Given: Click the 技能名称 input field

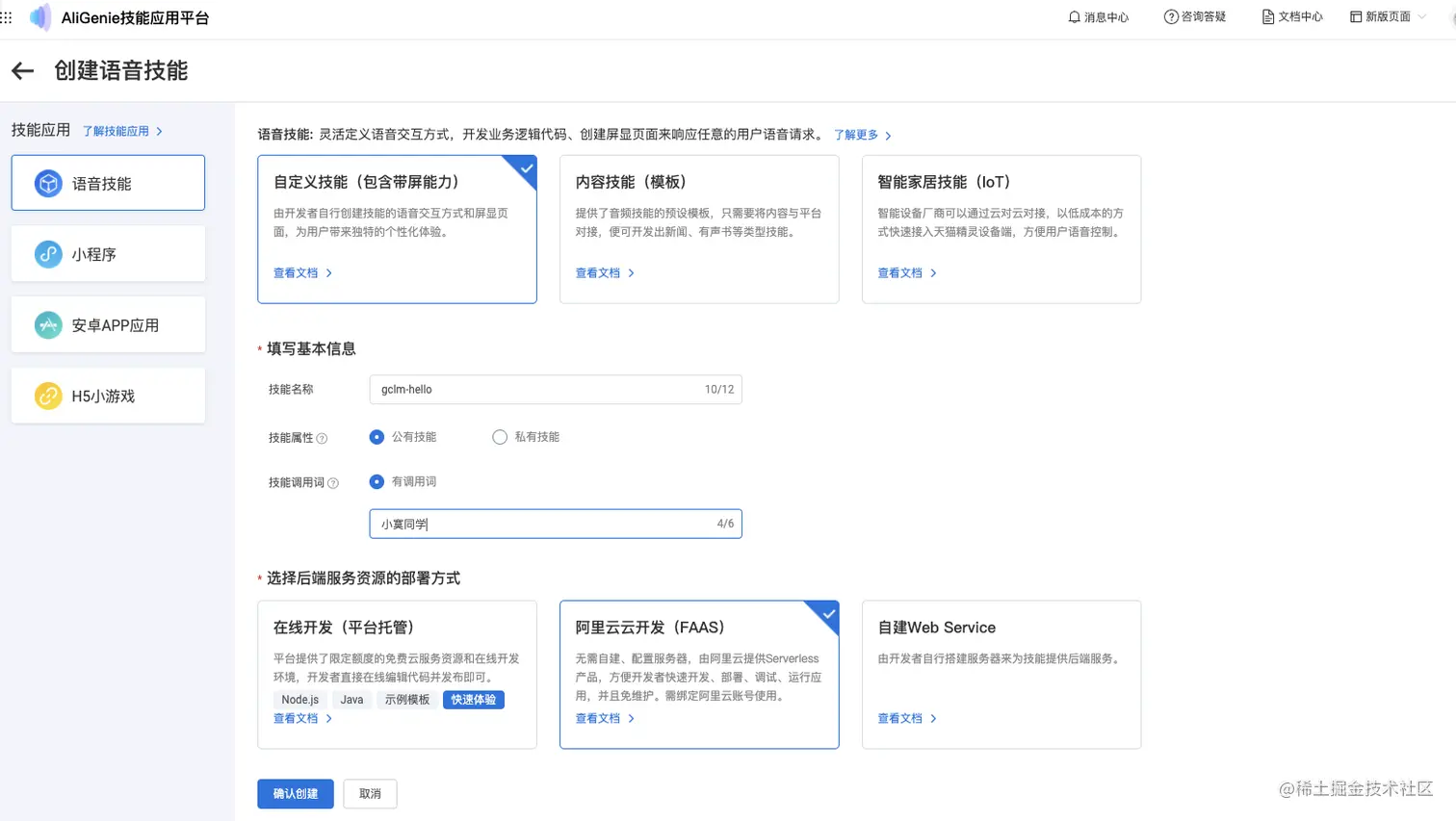Looking at the screenshot, I should point(556,390).
